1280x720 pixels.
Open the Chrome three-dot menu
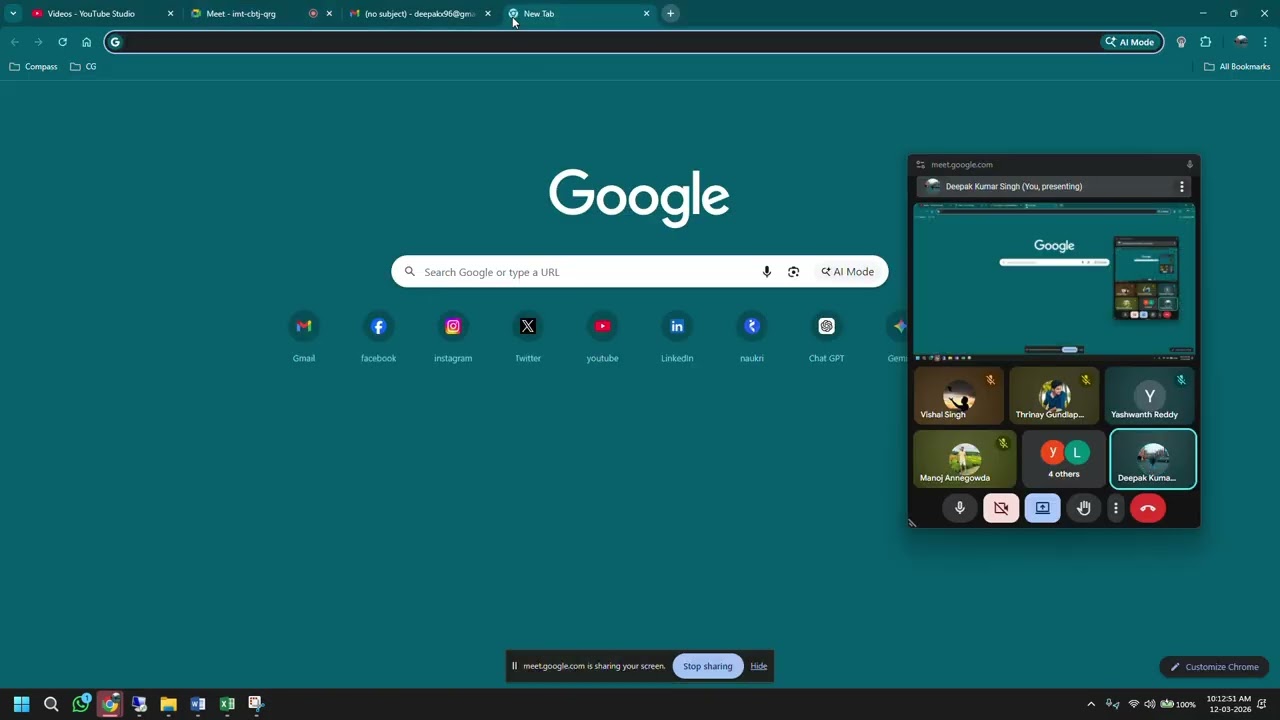pos(1265,42)
